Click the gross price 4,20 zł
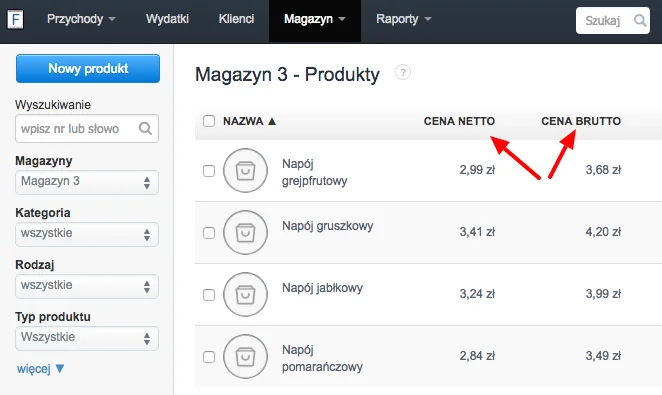Viewport: 662px width, 395px height. [x=603, y=232]
